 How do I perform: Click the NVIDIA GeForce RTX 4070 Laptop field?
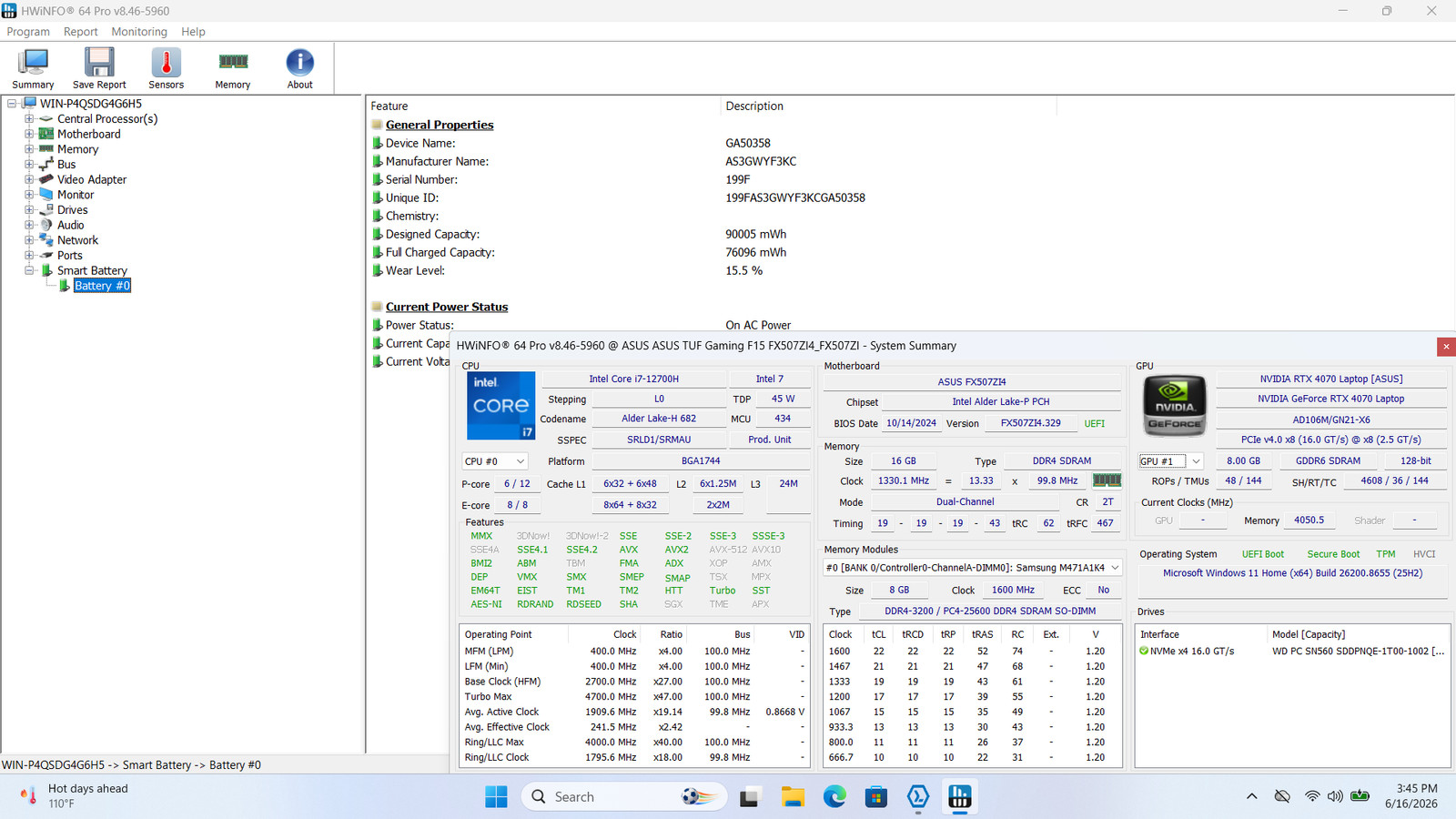click(1330, 399)
